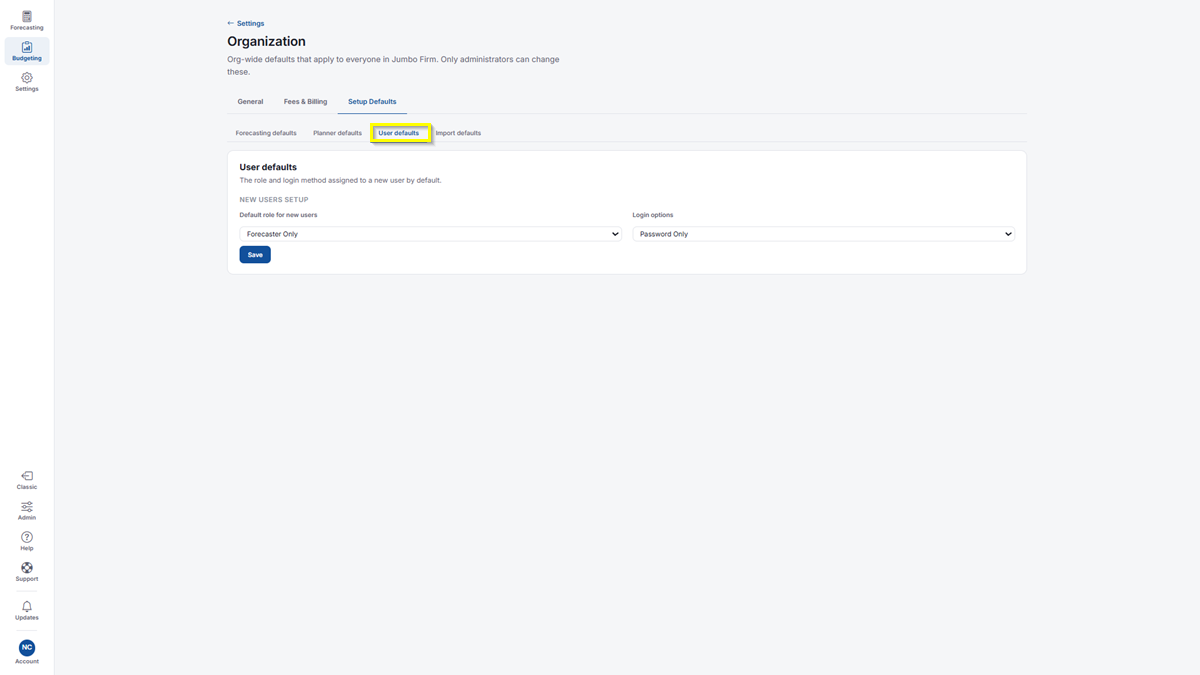The image size is (1200, 675).
Task: Show the Import defaults sub-tab
Action: pyautogui.click(x=458, y=133)
